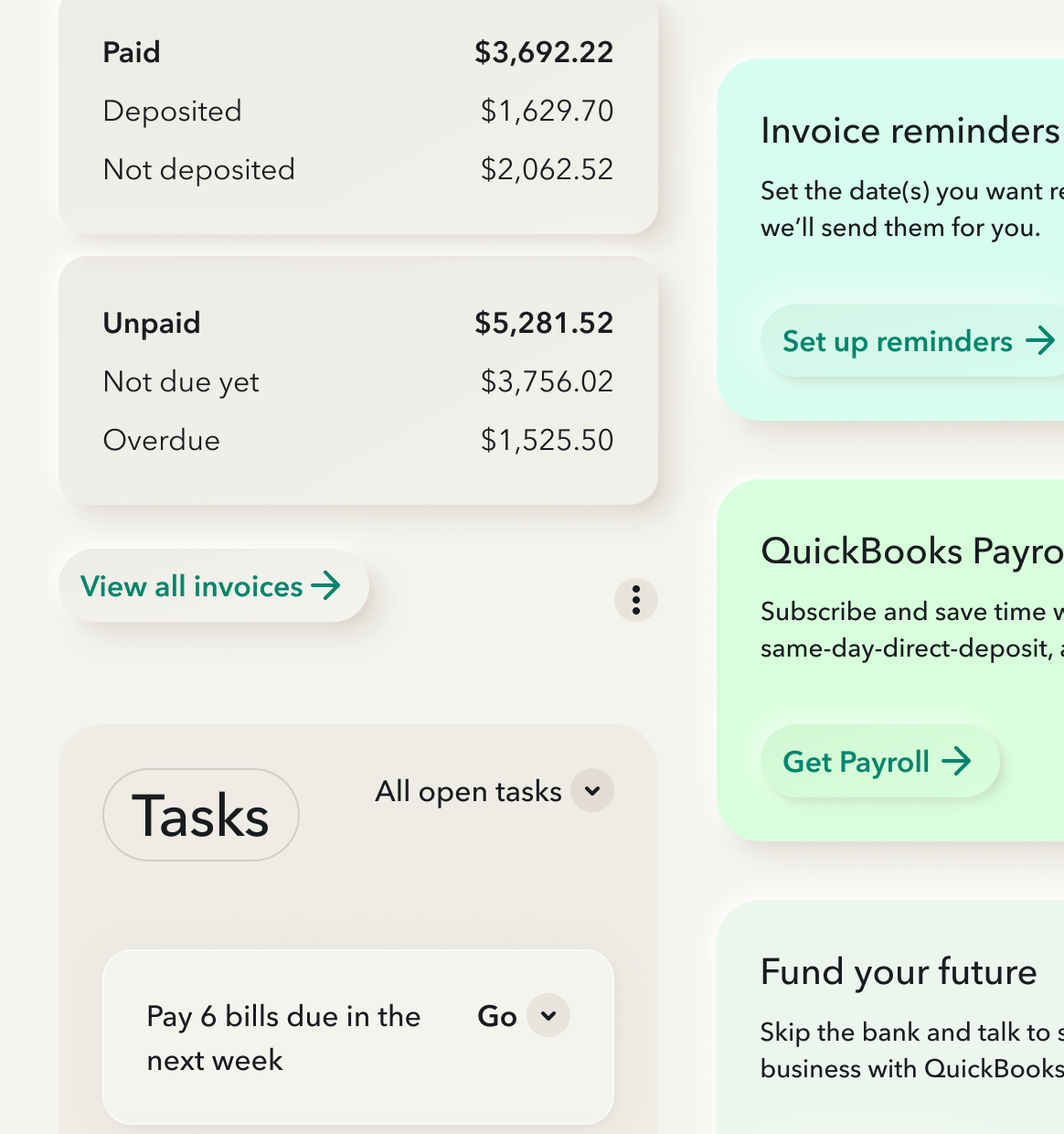This screenshot has width=1064, height=1134.
Task: Select the Overdue amount row
Action: tap(359, 440)
